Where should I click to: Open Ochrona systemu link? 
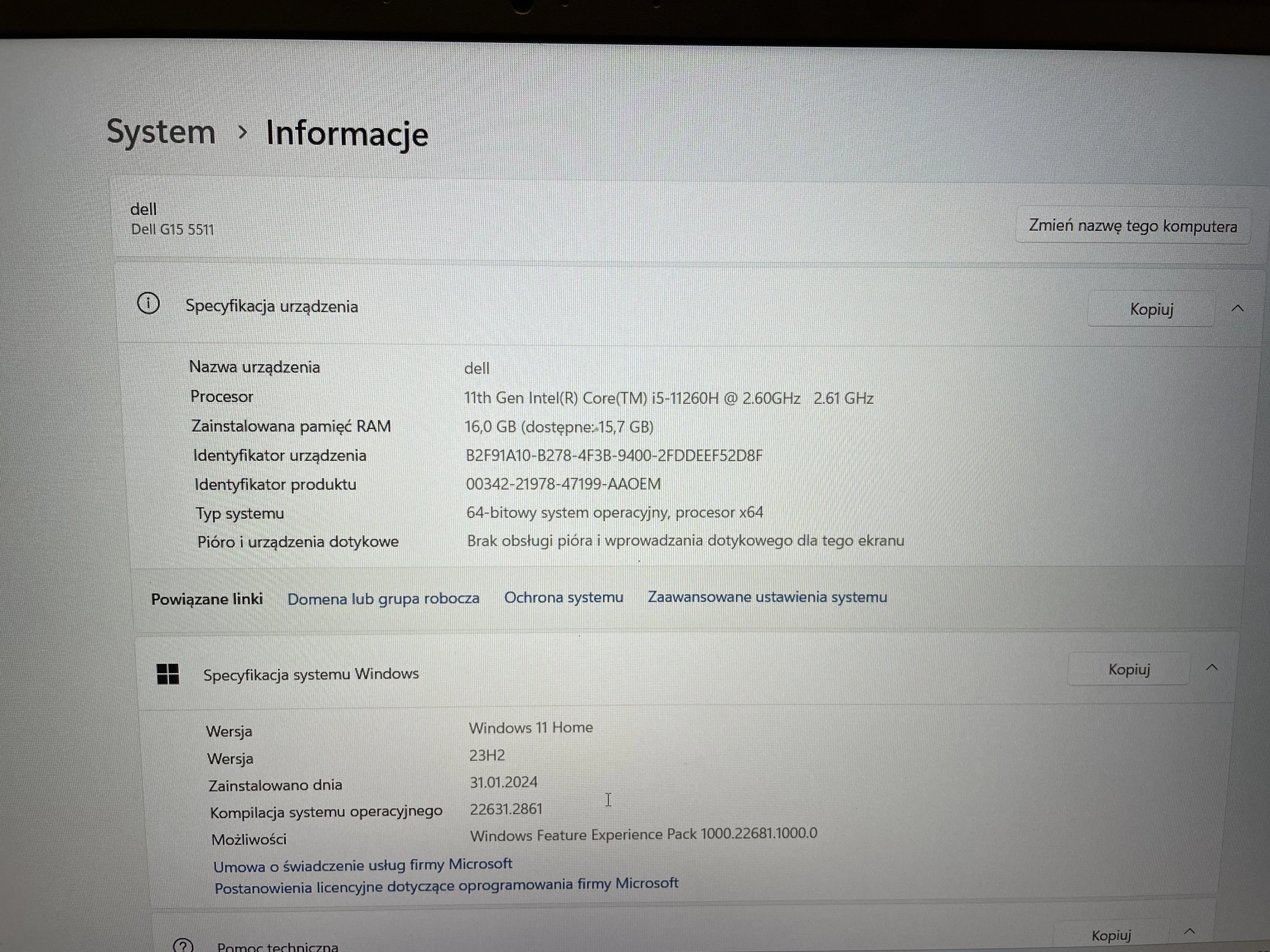[x=564, y=598]
